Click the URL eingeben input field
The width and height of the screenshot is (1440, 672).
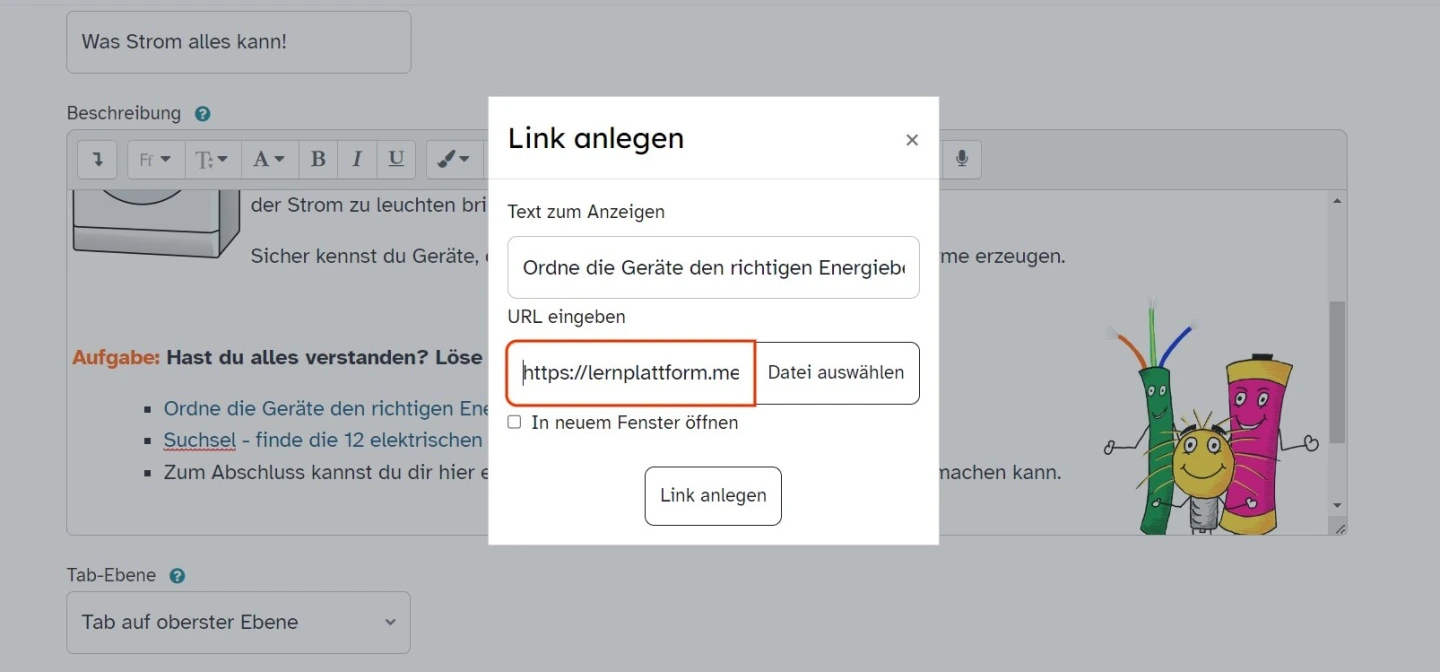tap(631, 373)
